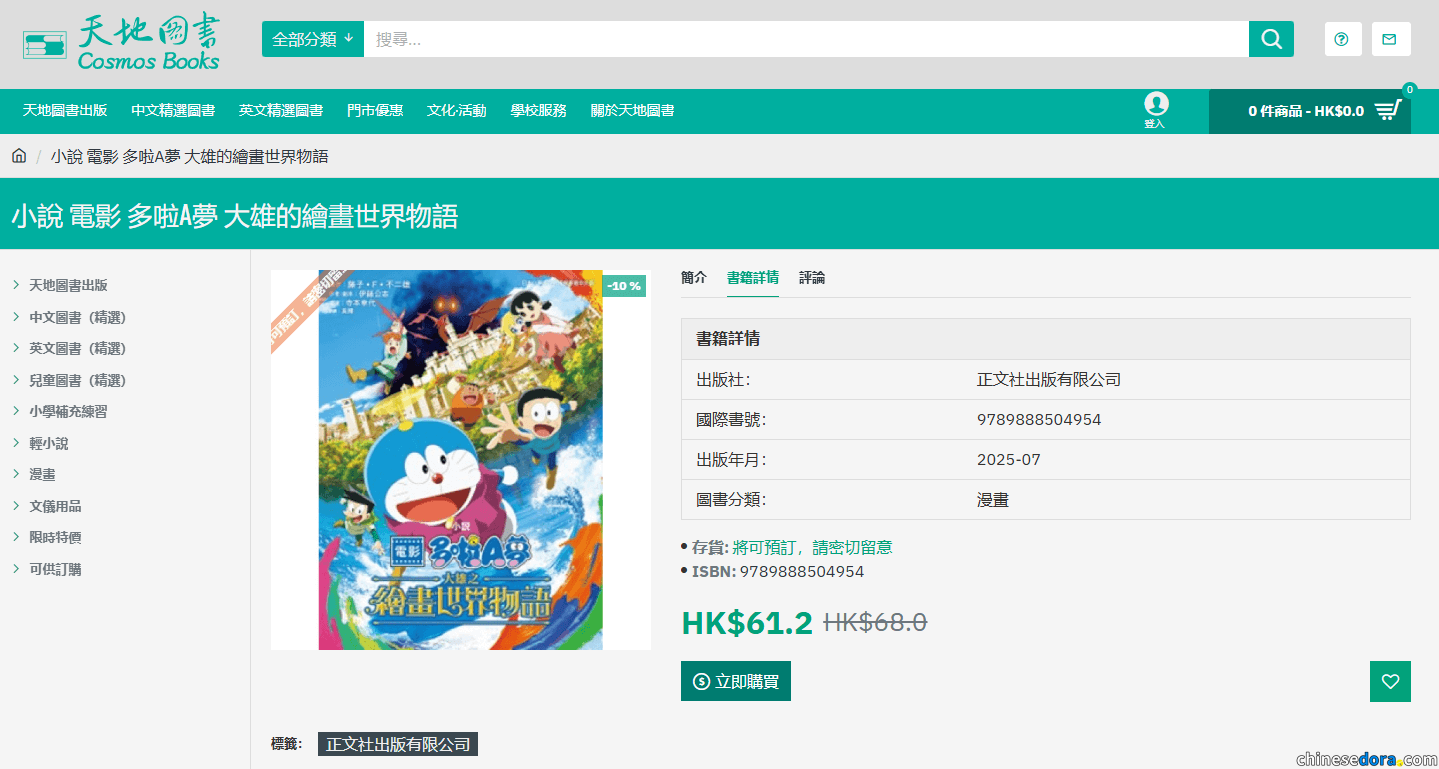
Task: Open the 全部分類 category dropdown
Action: coord(312,39)
